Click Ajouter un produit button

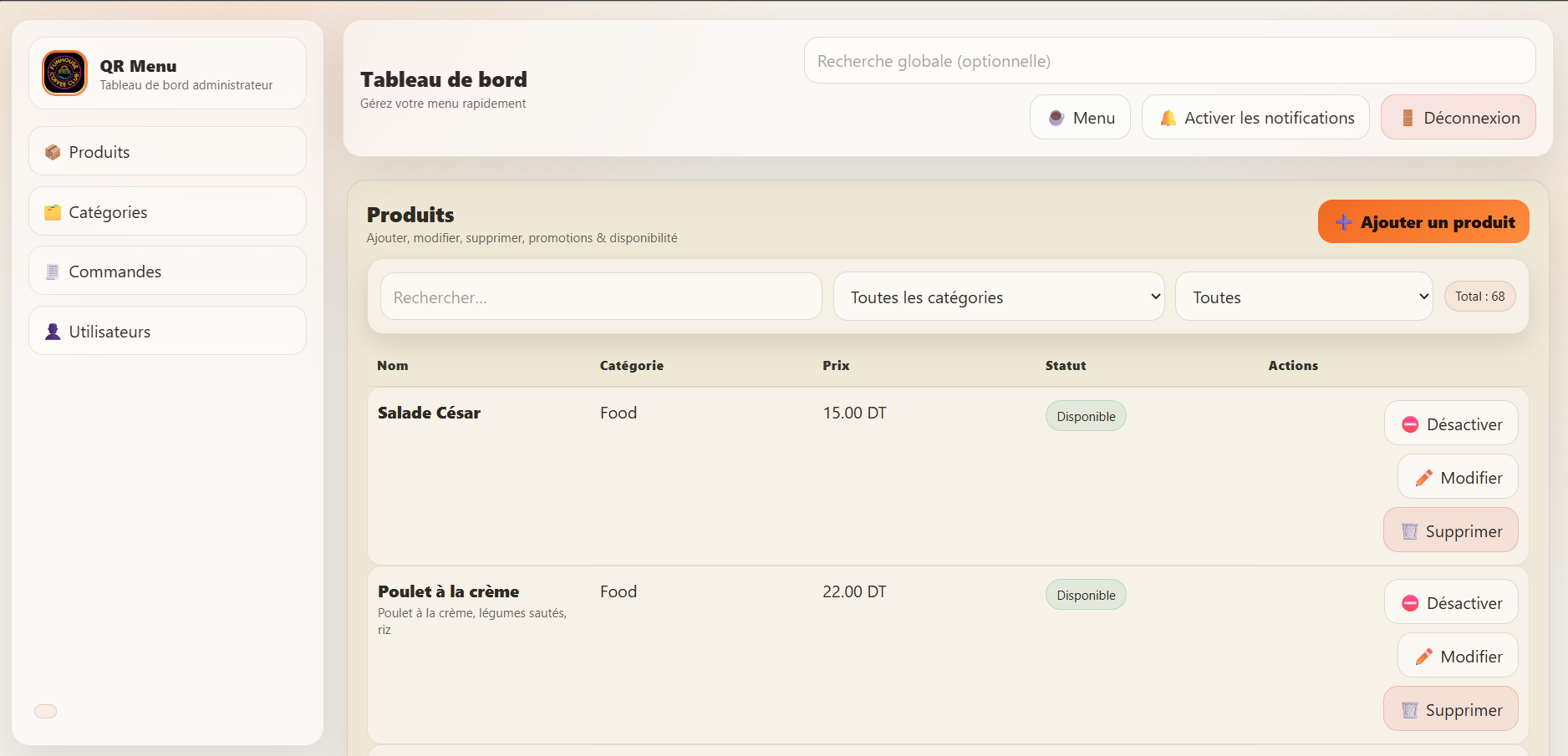coord(1423,221)
